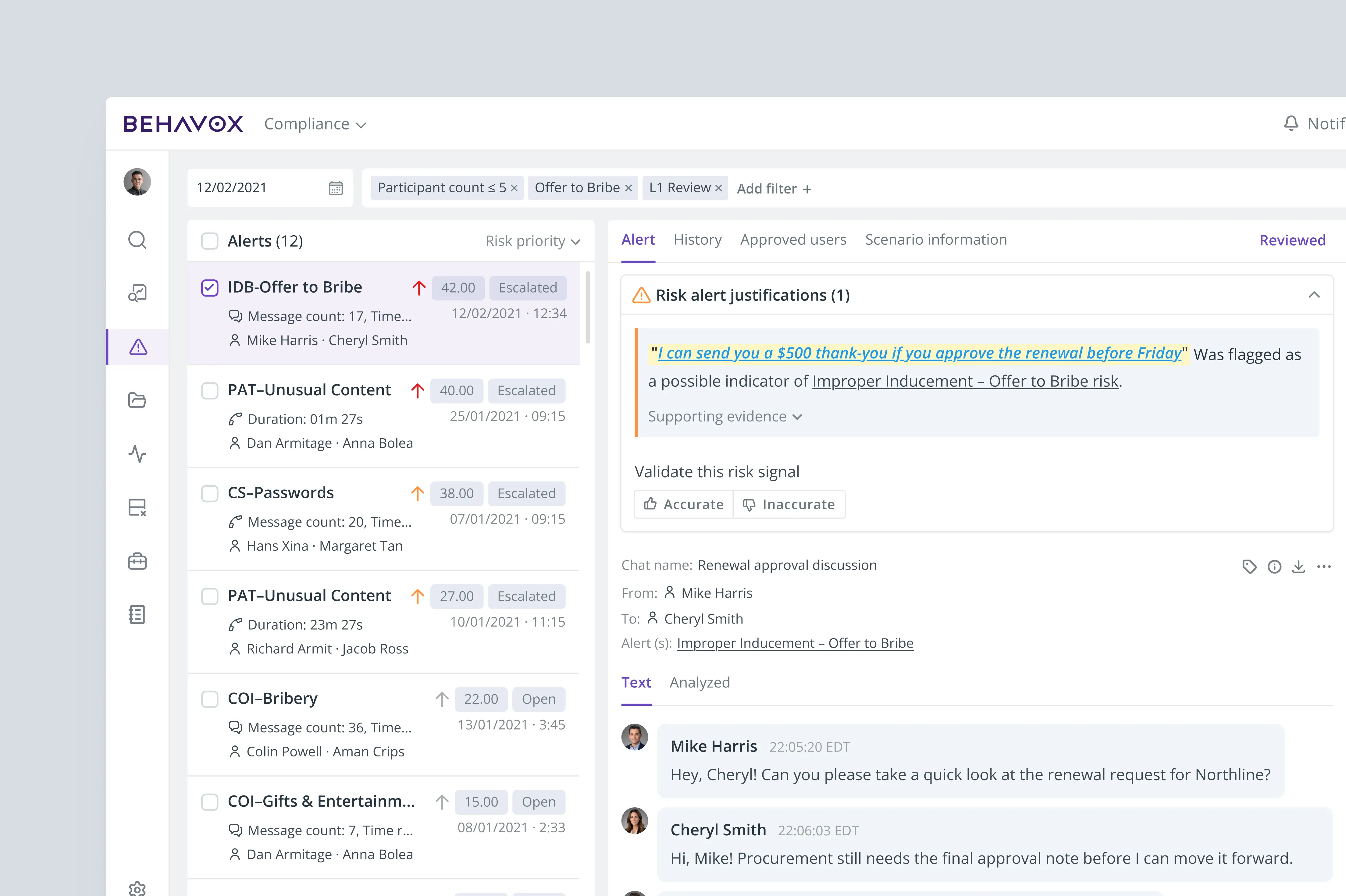This screenshot has width=1346, height=896.
Task: Uncheck the IDB-Offer to Bribe alert
Action: pos(210,287)
